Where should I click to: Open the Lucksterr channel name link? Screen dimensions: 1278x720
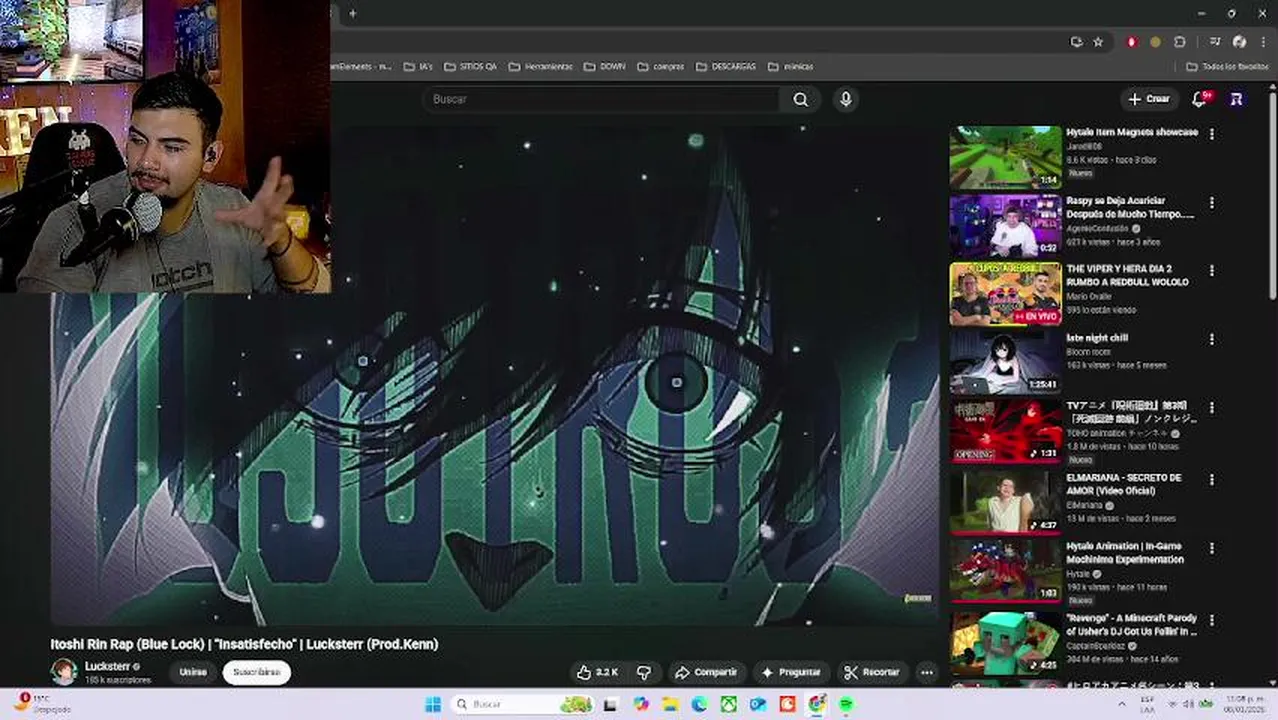click(x=107, y=666)
